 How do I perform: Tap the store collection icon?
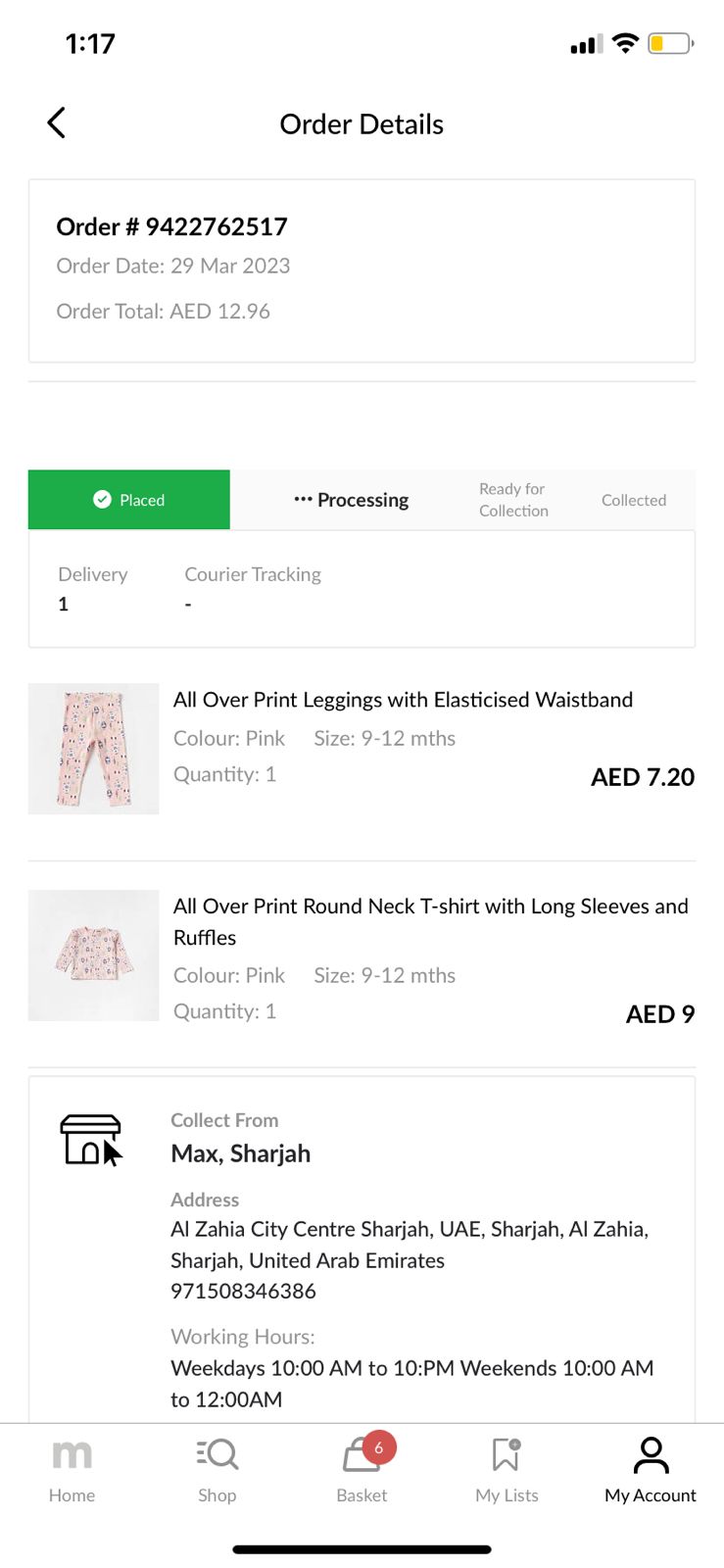point(90,1140)
